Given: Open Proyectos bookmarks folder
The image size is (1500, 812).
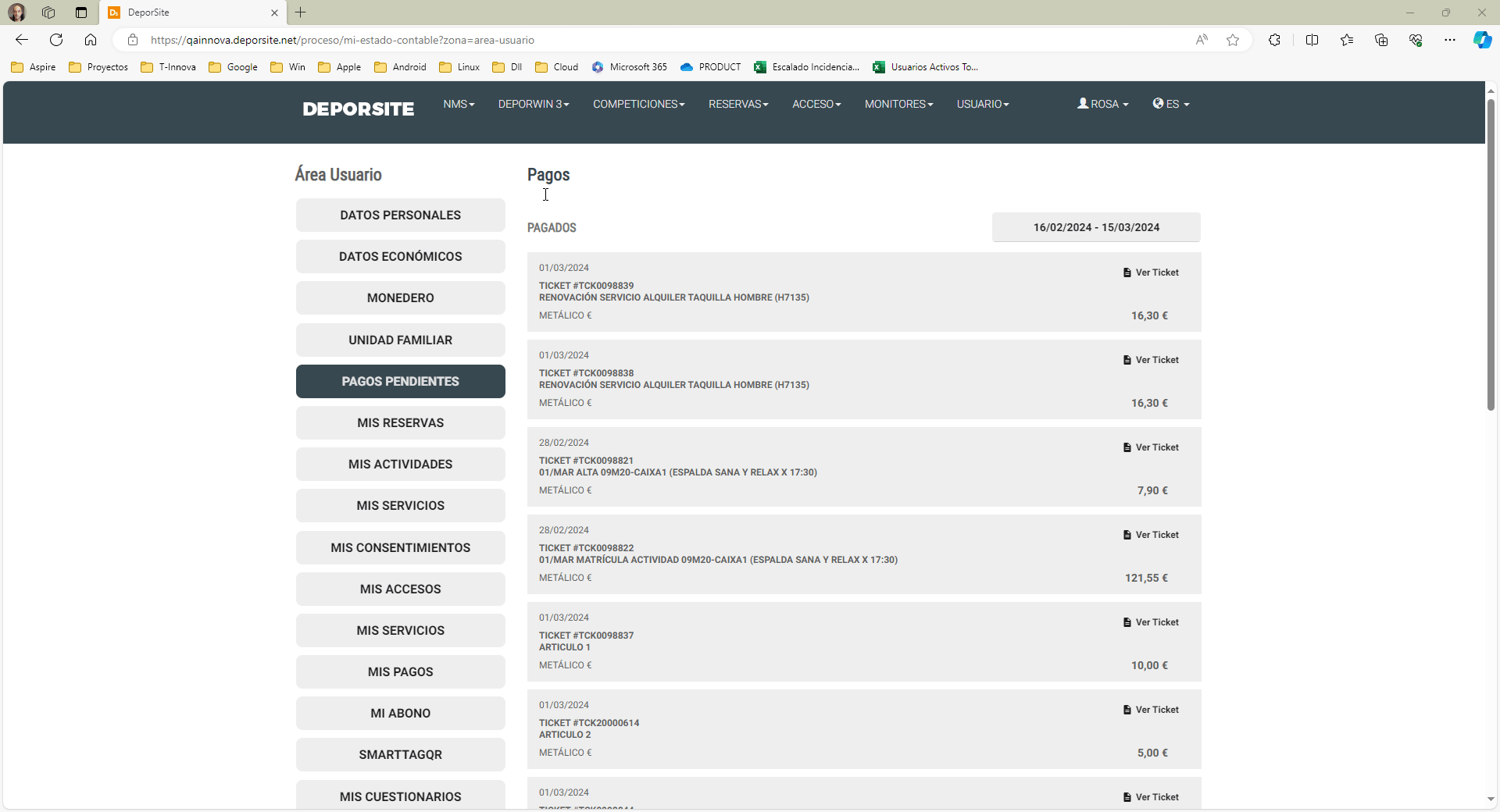Looking at the screenshot, I should (98, 67).
